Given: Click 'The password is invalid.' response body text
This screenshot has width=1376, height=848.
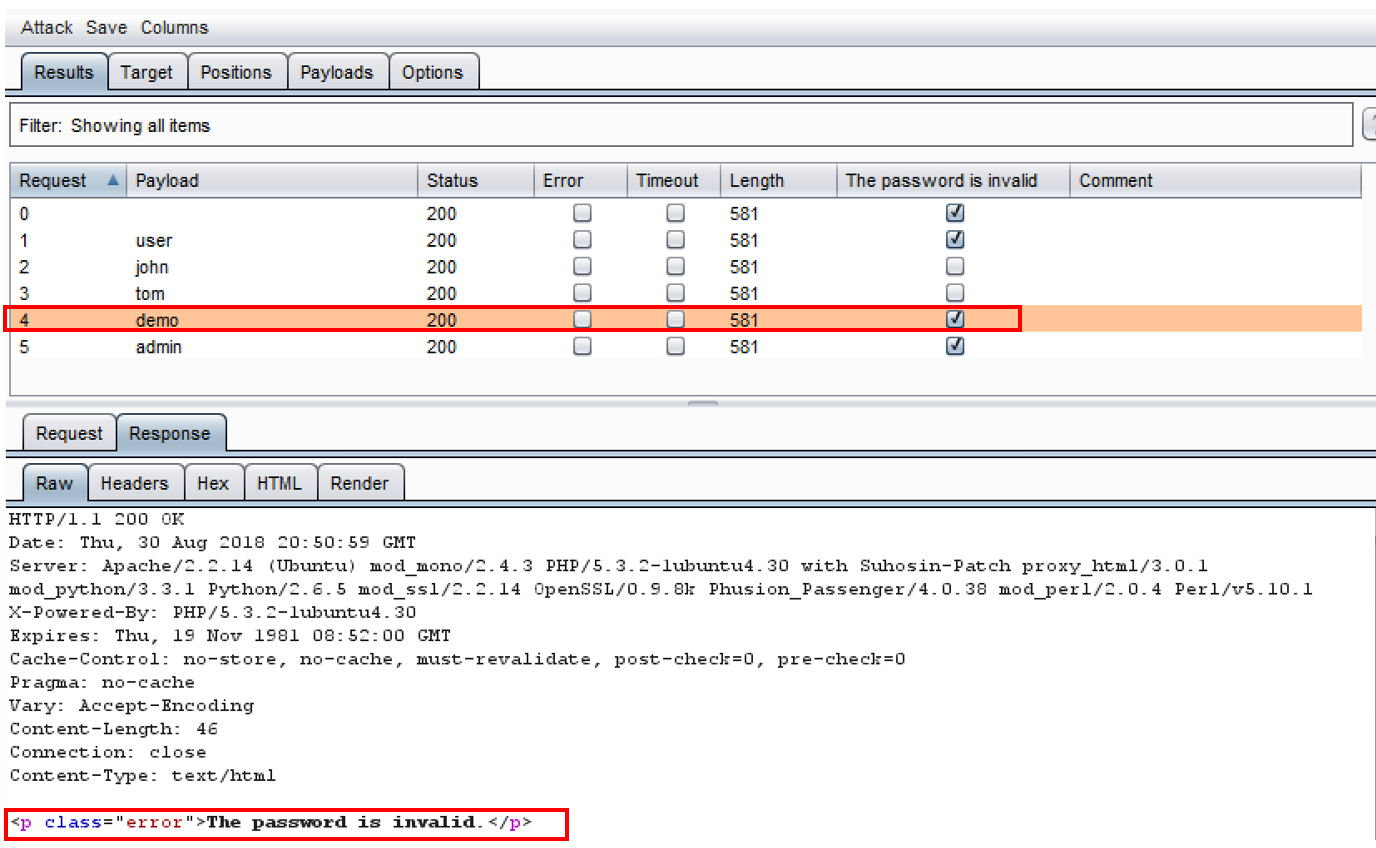Looking at the screenshot, I should [x=344, y=823].
